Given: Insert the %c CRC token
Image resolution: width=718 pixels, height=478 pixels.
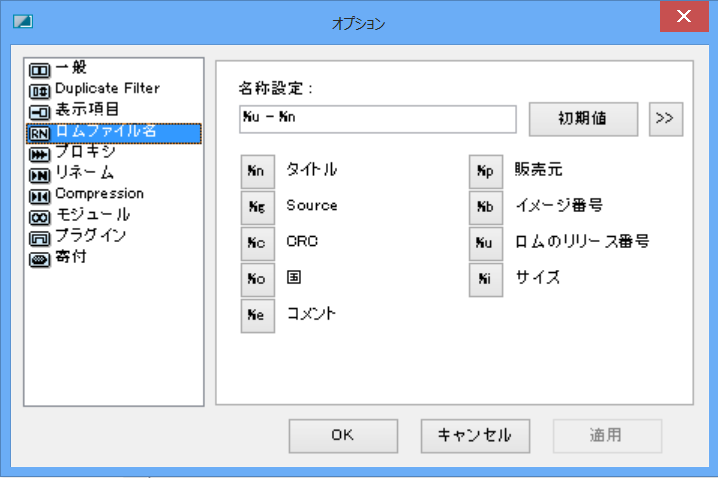Looking at the screenshot, I should coord(258,244).
